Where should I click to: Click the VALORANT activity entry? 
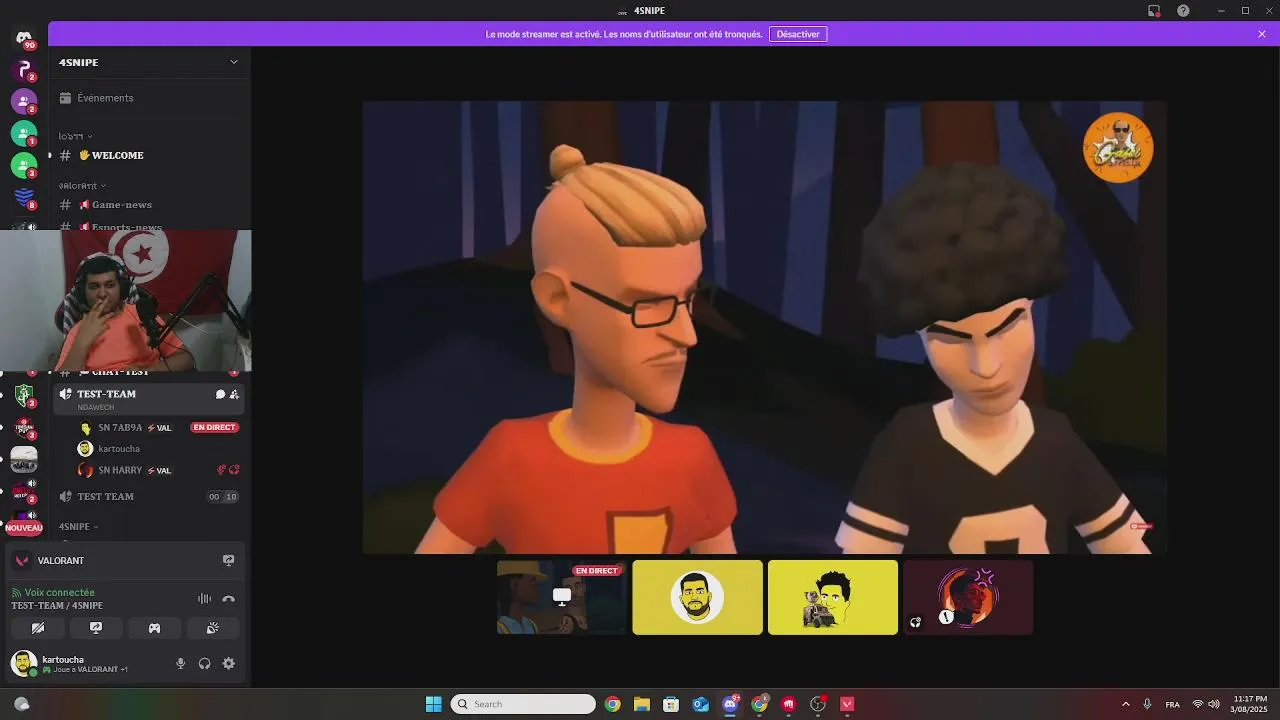point(60,561)
